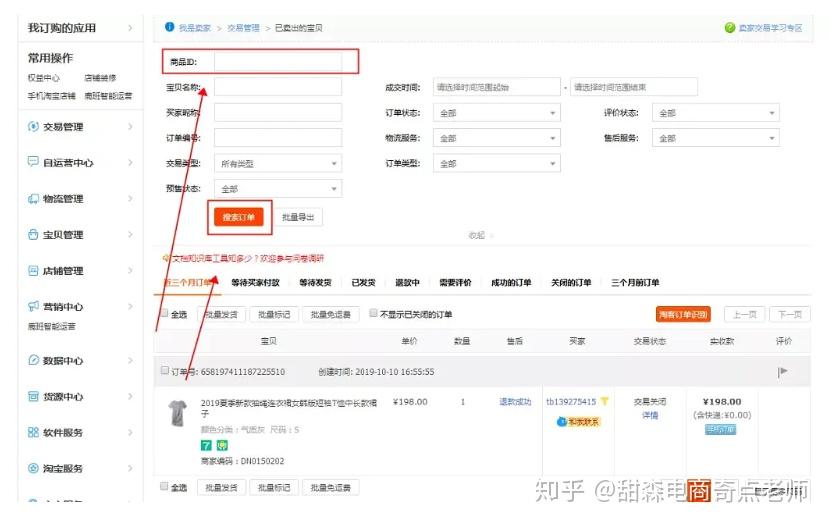Click the 店铺管理 shop icon
Image resolution: width=829 pixels, height=524 pixels.
(x=33, y=270)
